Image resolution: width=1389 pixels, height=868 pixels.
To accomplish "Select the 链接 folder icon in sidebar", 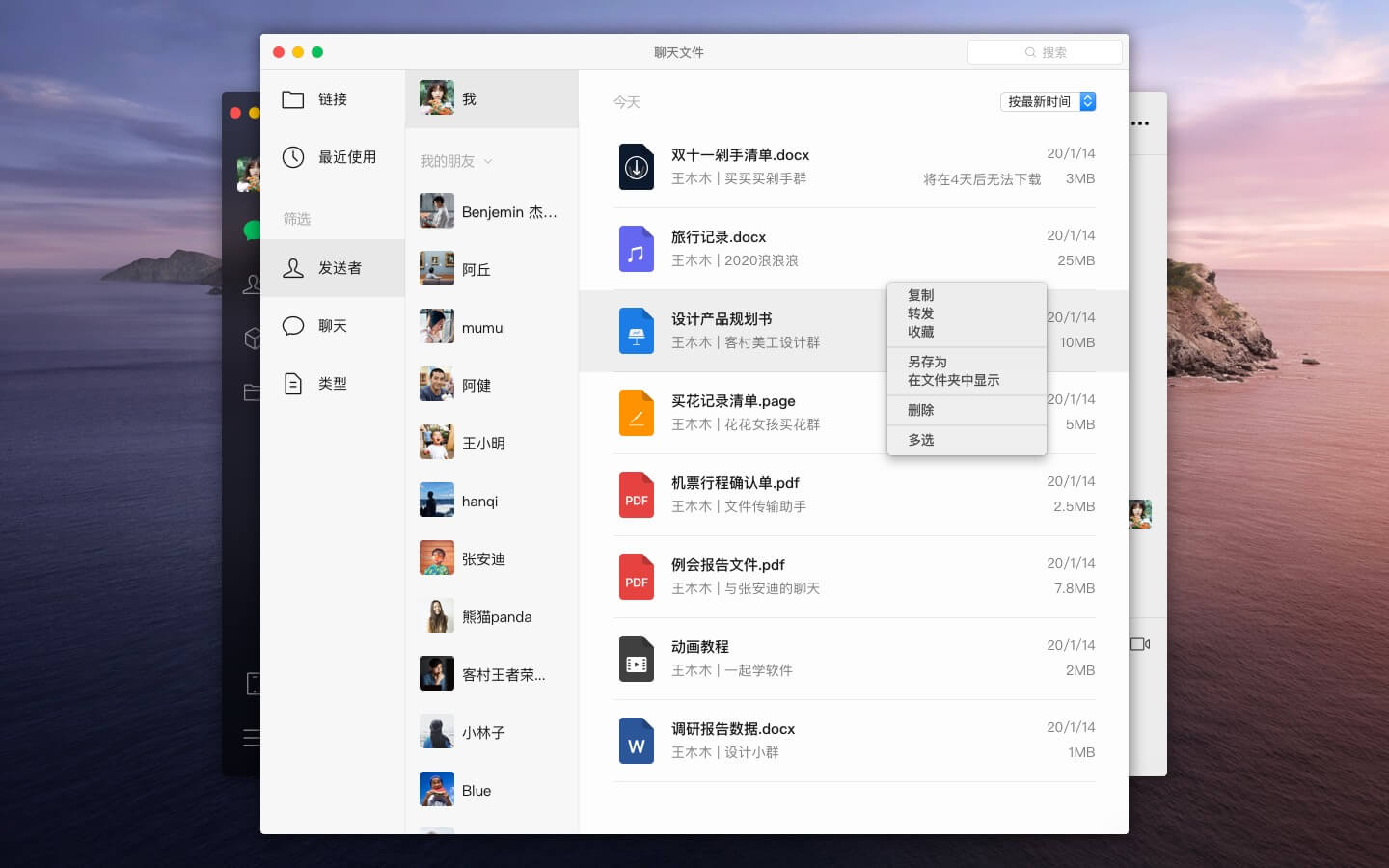I will tap(293, 99).
